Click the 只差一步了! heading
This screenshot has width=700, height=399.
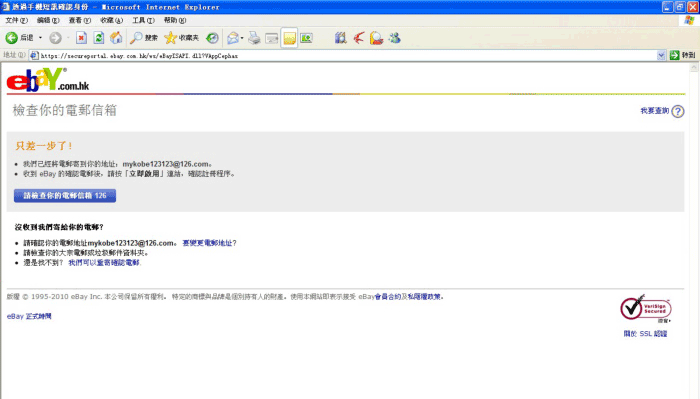click(44, 145)
